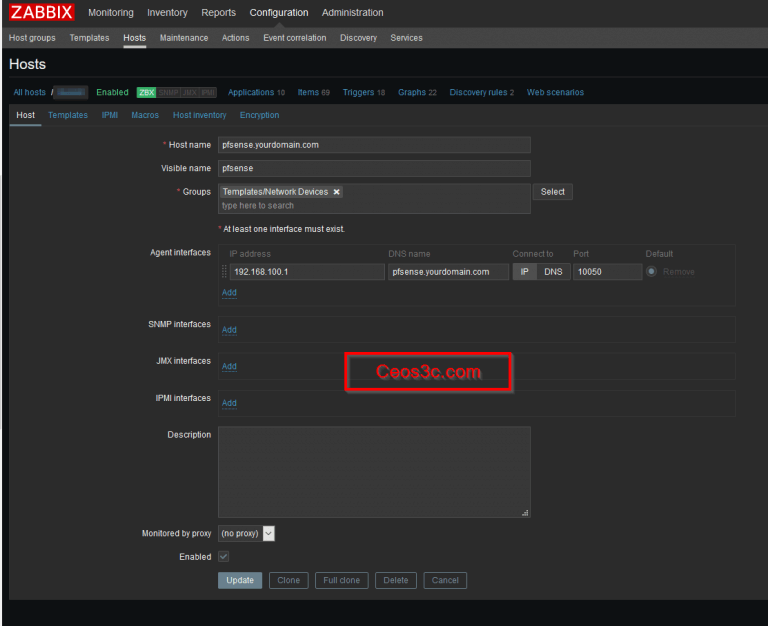Grab the agent interface drag handle

tap(224, 272)
